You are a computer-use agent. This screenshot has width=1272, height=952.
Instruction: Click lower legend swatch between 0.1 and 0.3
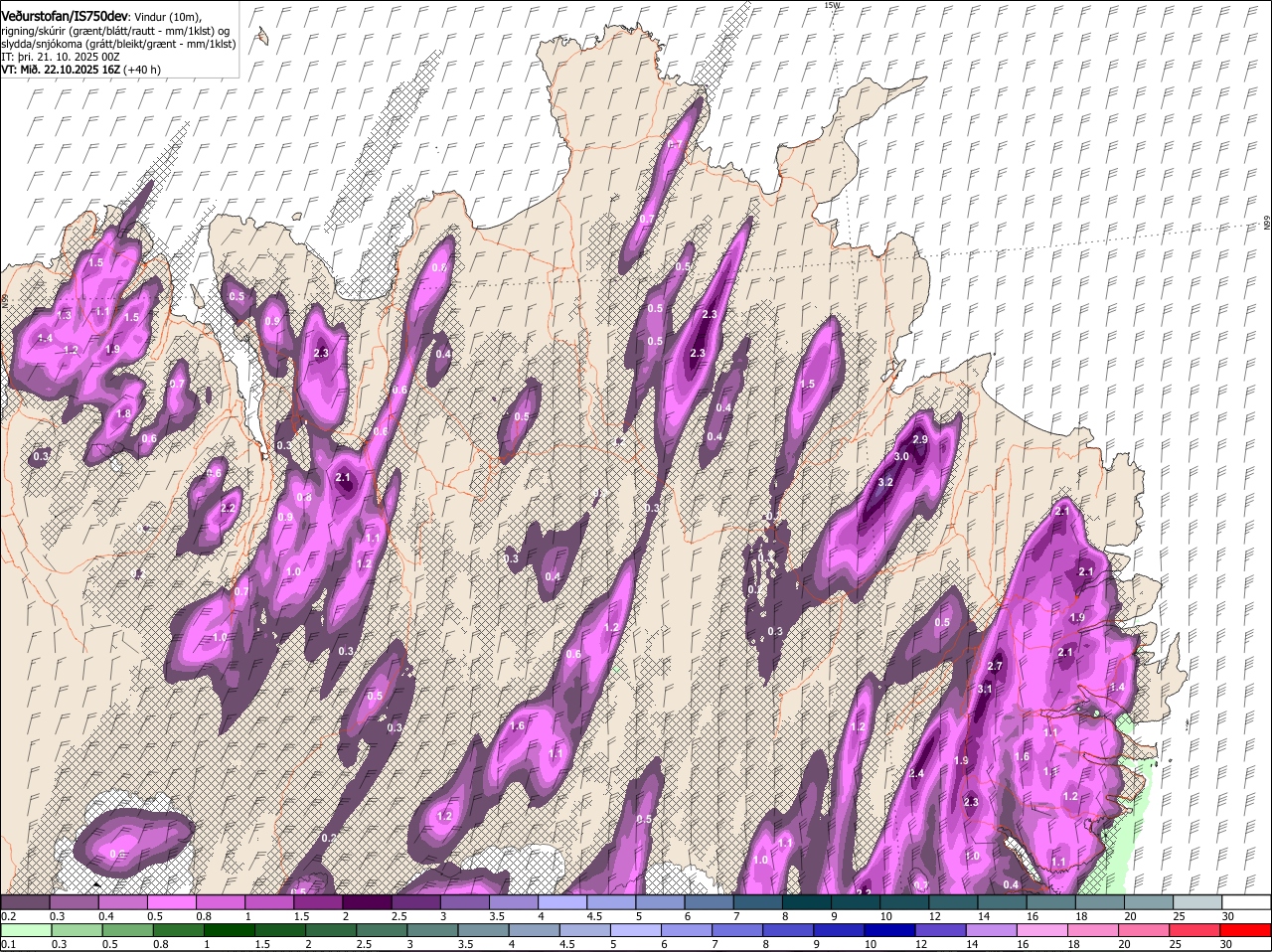click(26, 930)
